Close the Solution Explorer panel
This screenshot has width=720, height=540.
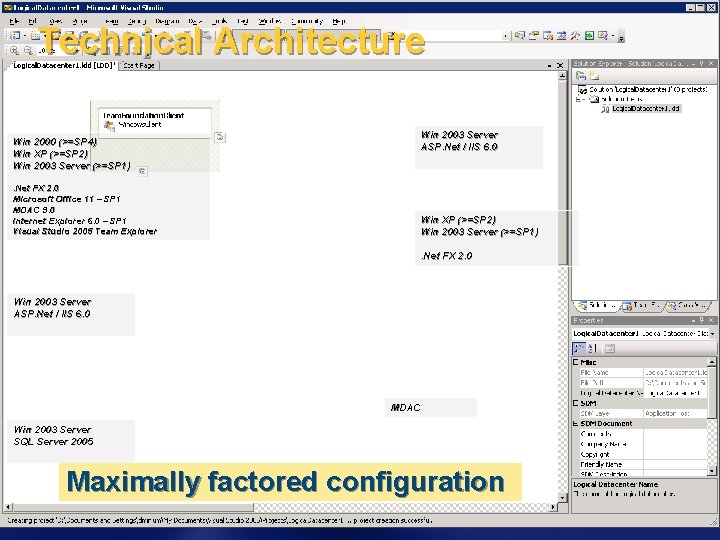point(711,63)
